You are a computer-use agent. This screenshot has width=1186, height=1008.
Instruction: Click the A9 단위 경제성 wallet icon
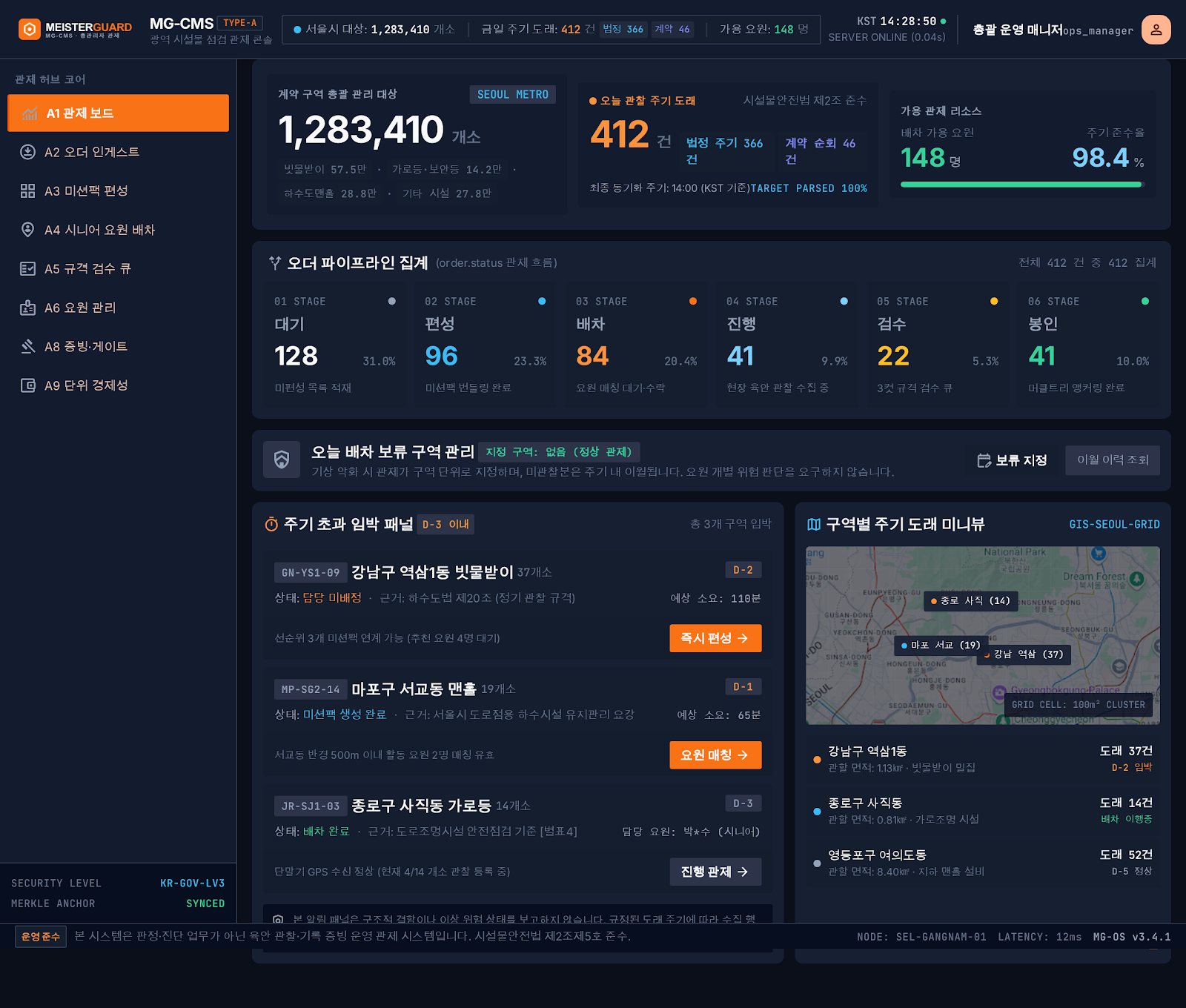tap(27, 385)
